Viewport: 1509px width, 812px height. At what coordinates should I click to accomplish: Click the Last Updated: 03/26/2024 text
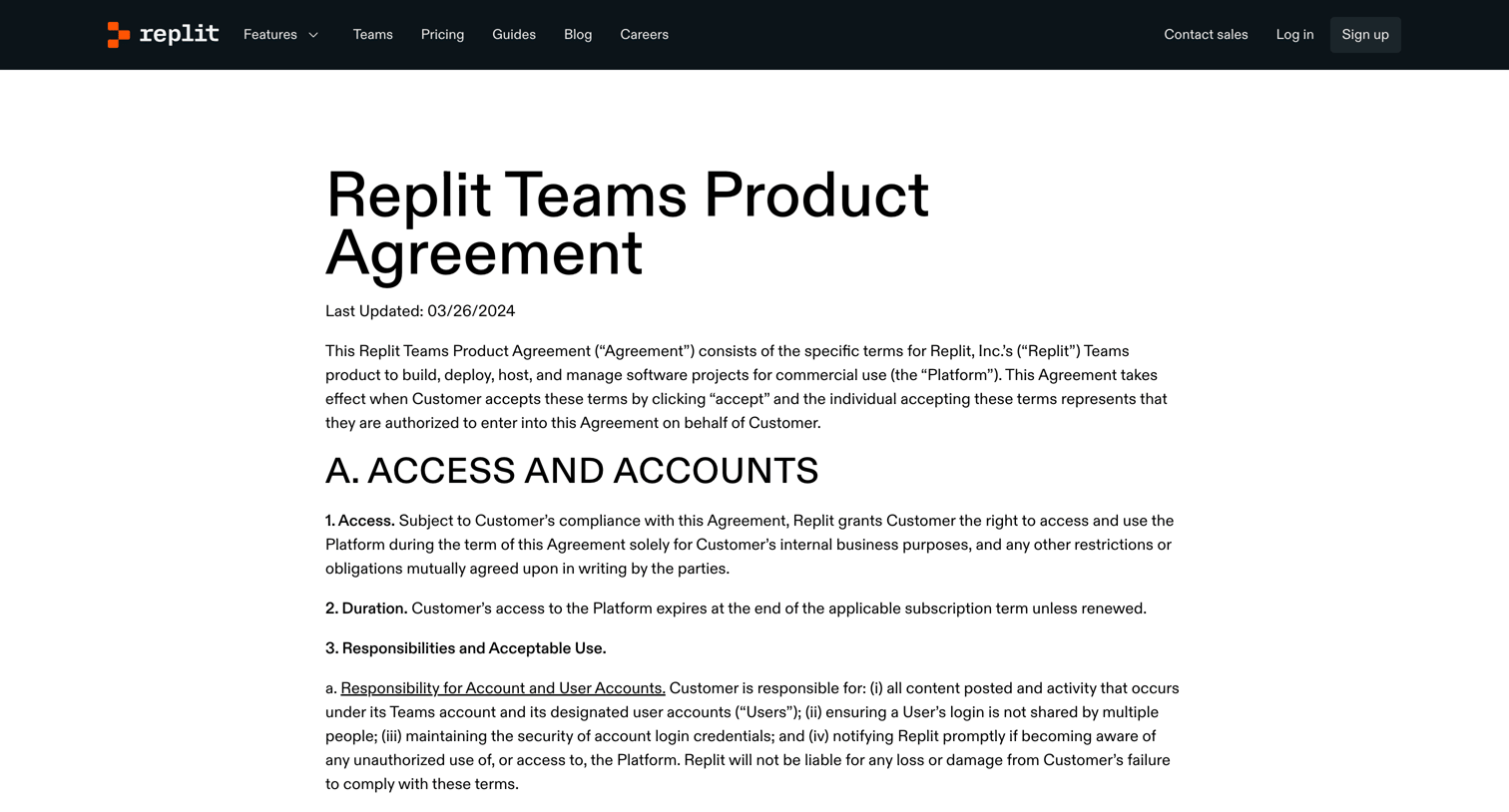(420, 311)
